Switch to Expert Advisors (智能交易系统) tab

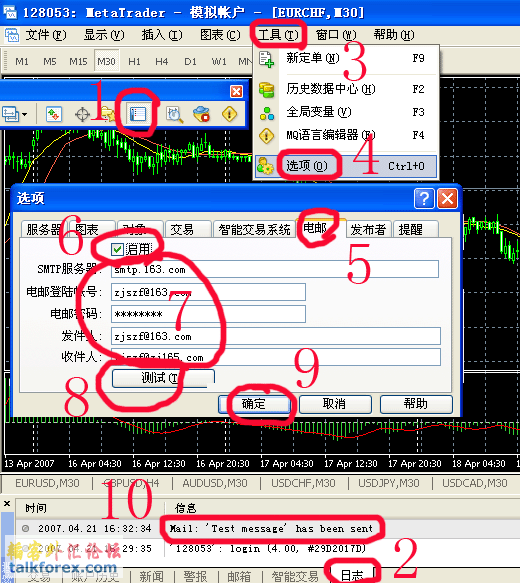pos(254,229)
